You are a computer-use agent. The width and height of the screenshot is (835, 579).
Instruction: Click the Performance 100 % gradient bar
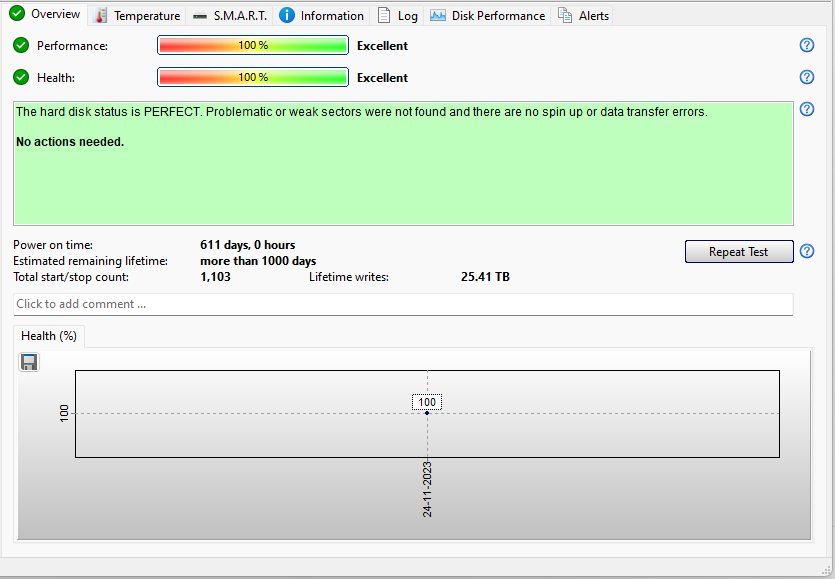tap(253, 45)
